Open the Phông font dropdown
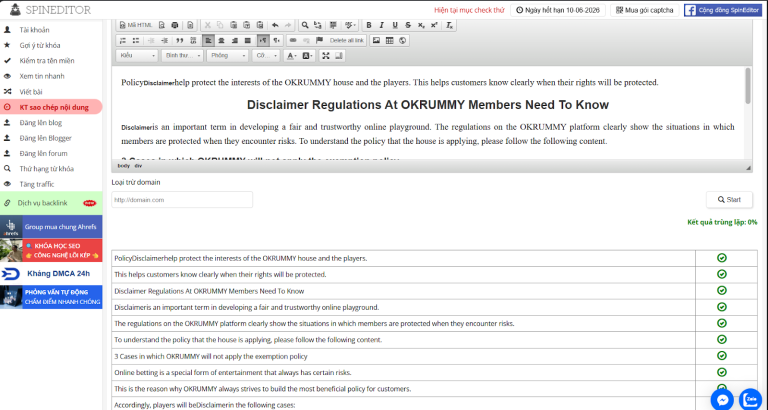The image size is (768, 410). pyautogui.click(x=227, y=56)
